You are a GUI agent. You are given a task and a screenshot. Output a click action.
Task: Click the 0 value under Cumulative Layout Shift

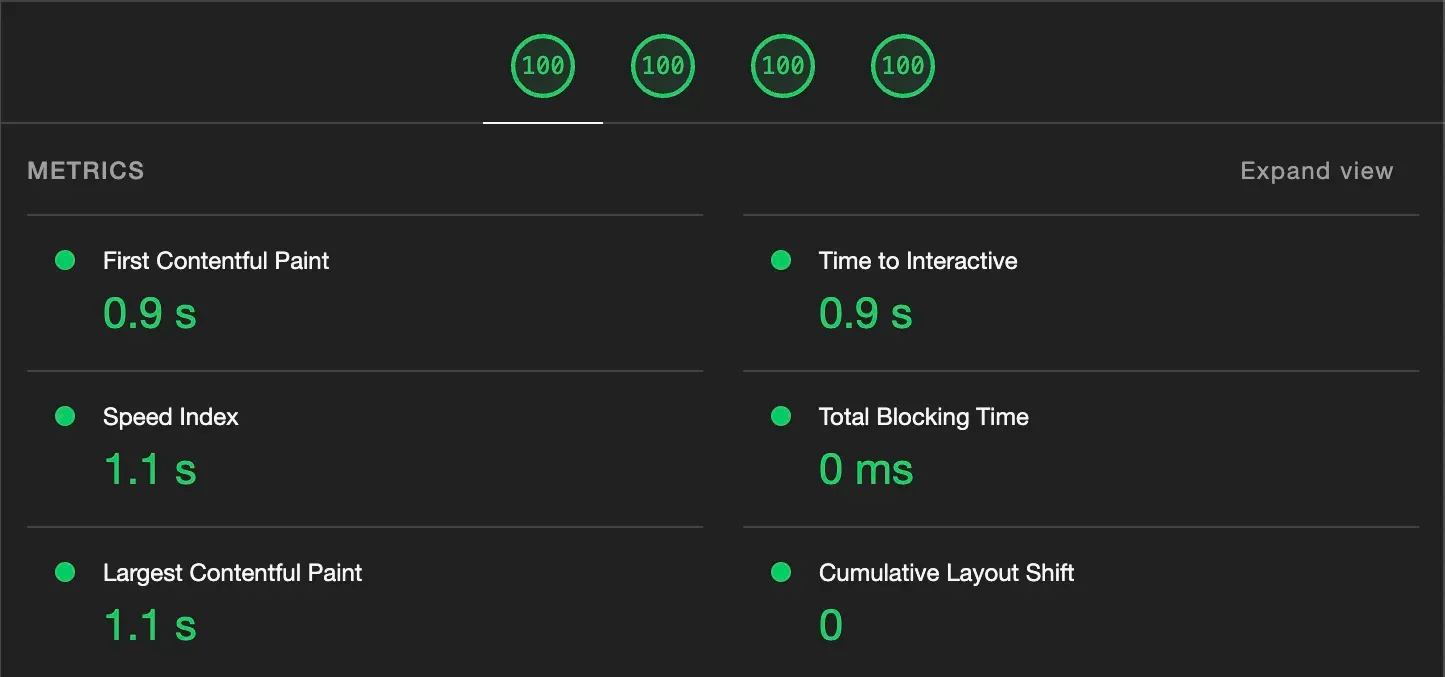click(831, 626)
